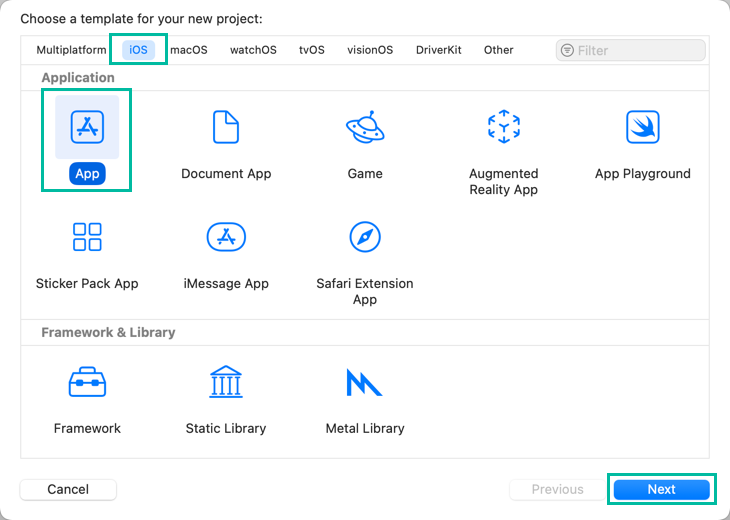This screenshot has width=730, height=520.
Task: Select the iMessage App template
Action: click(x=226, y=237)
